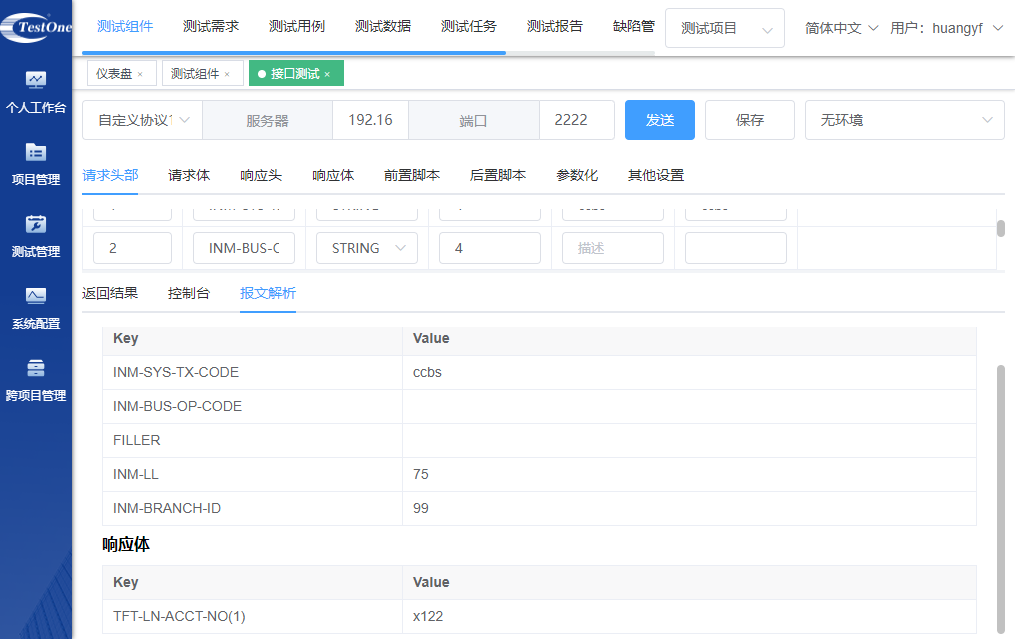Viewport: 1015px width, 639px height.
Task: Open the 系统配置 sidebar icon
Action: 36,296
